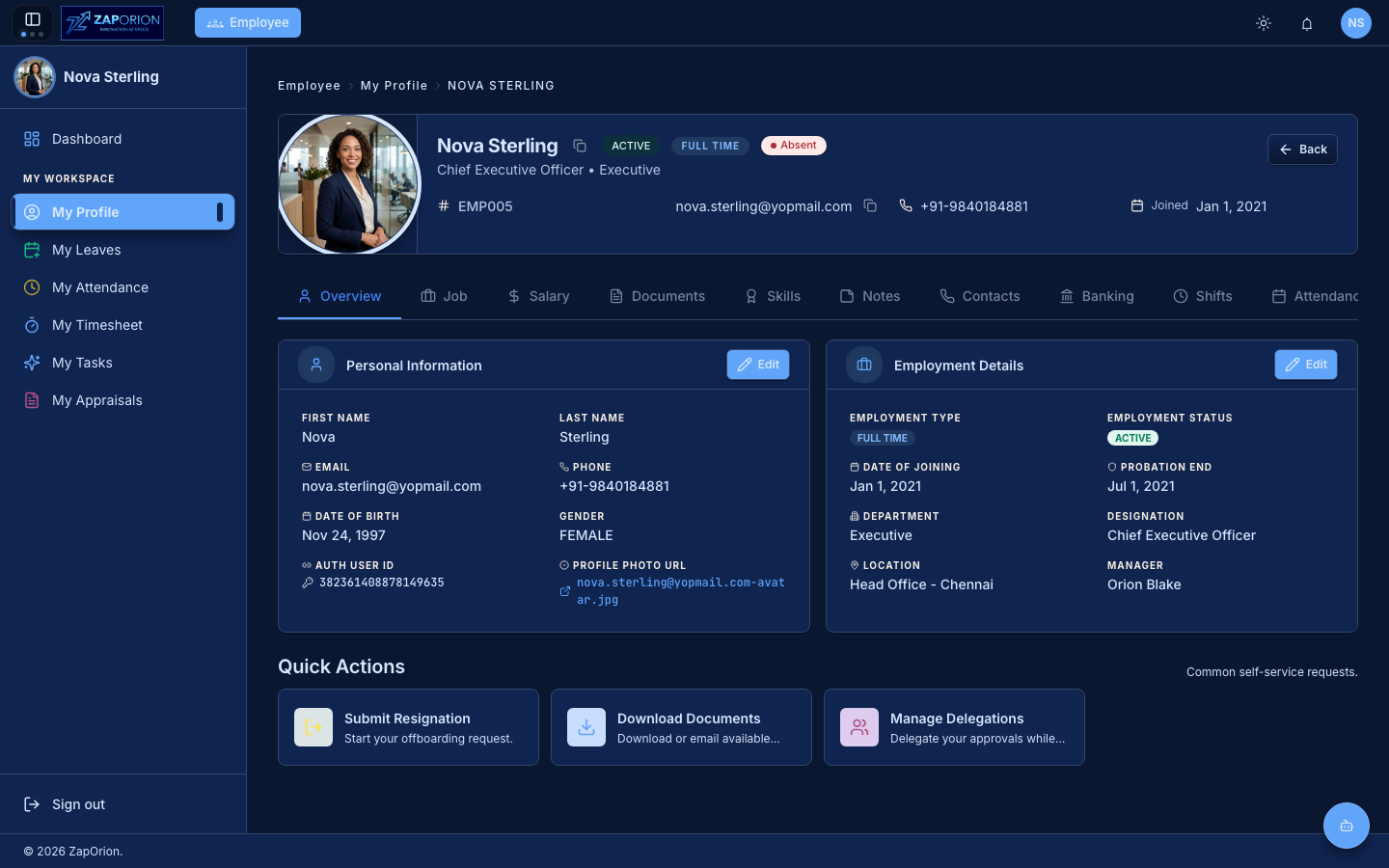
Task: Click probation end Jul 1, 2021
Action: [1141, 486]
